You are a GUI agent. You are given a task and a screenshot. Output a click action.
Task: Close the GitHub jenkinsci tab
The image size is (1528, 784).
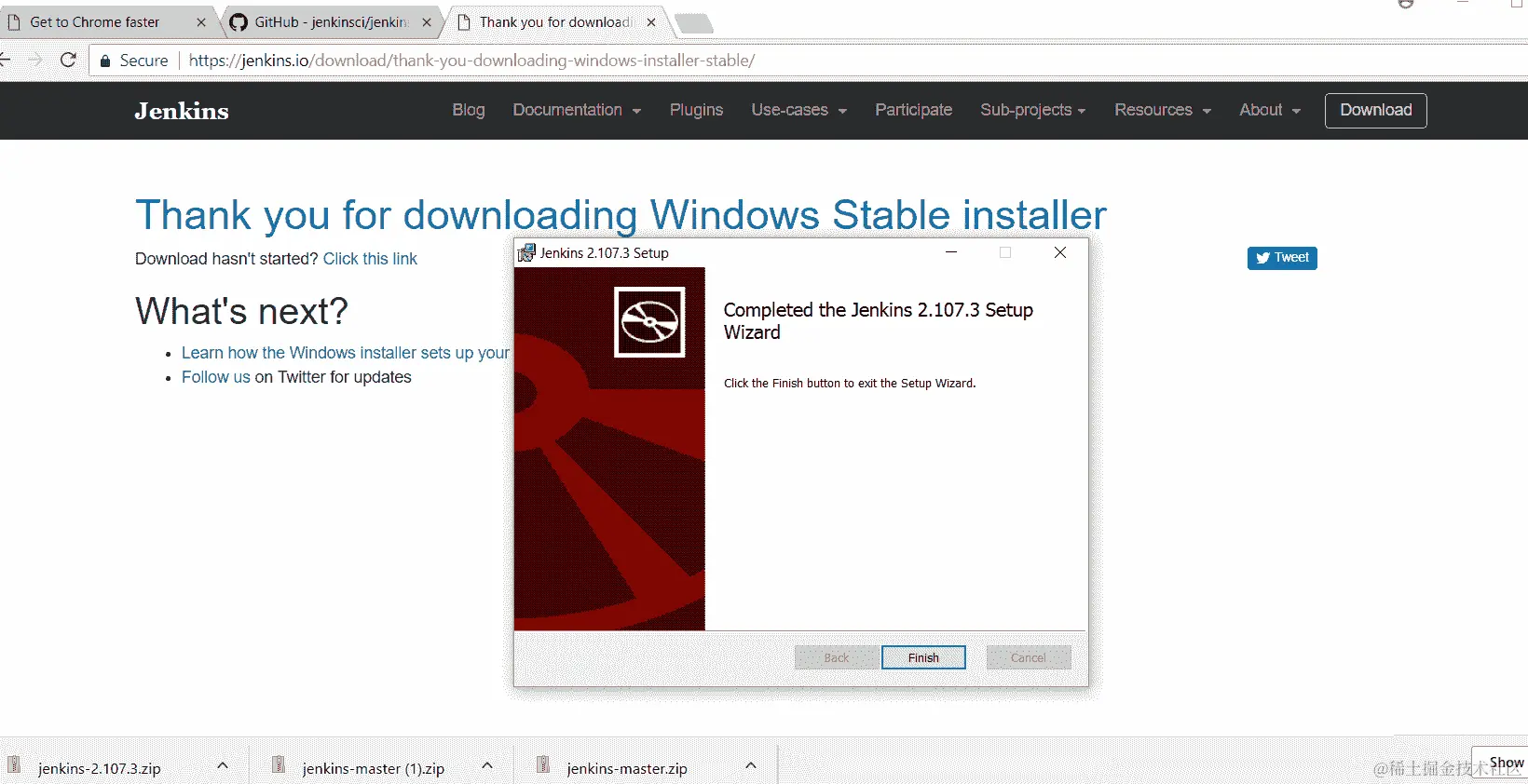click(x=427, y=22)
